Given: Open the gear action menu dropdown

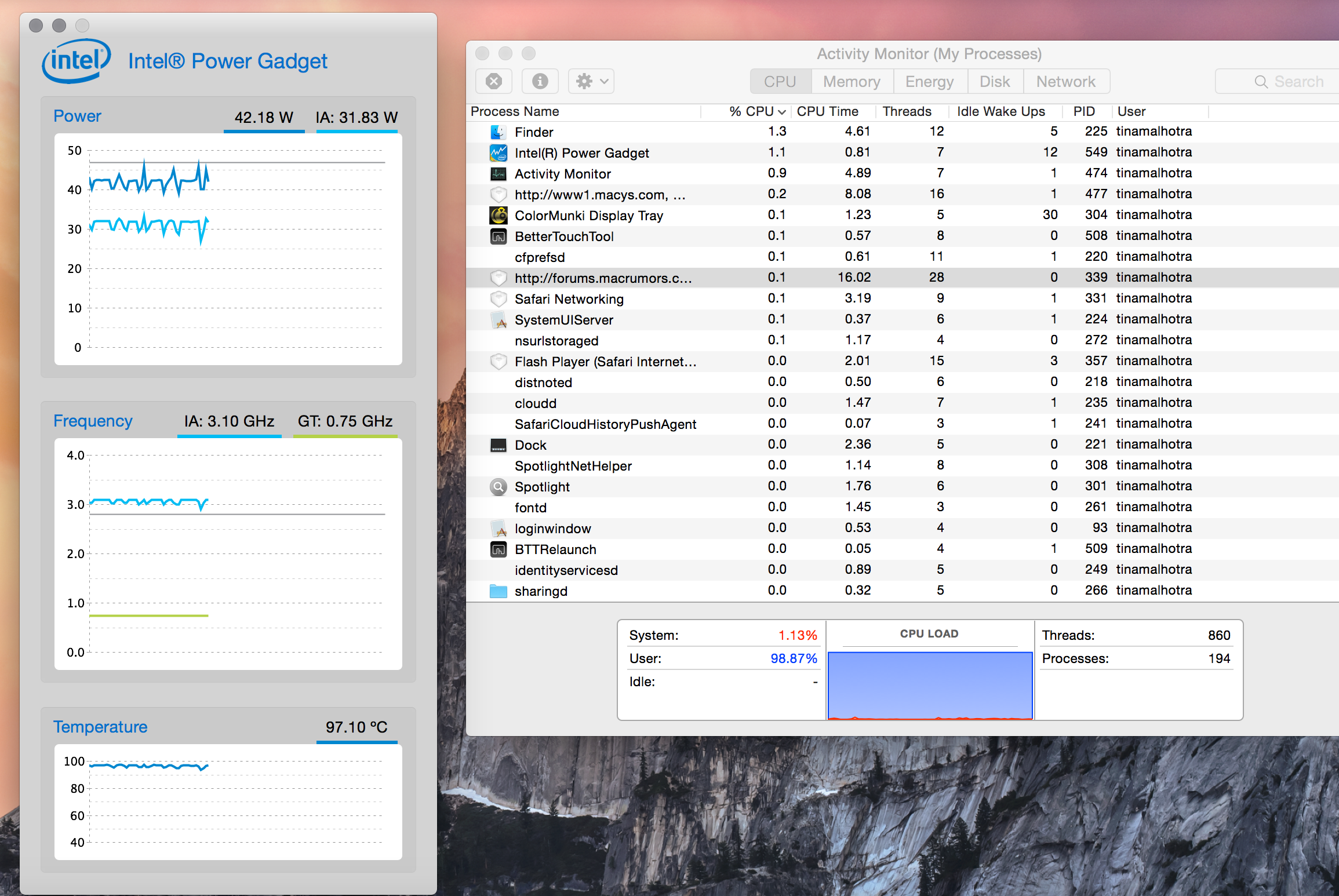Looking at the screenshot, I should (591, 81).
